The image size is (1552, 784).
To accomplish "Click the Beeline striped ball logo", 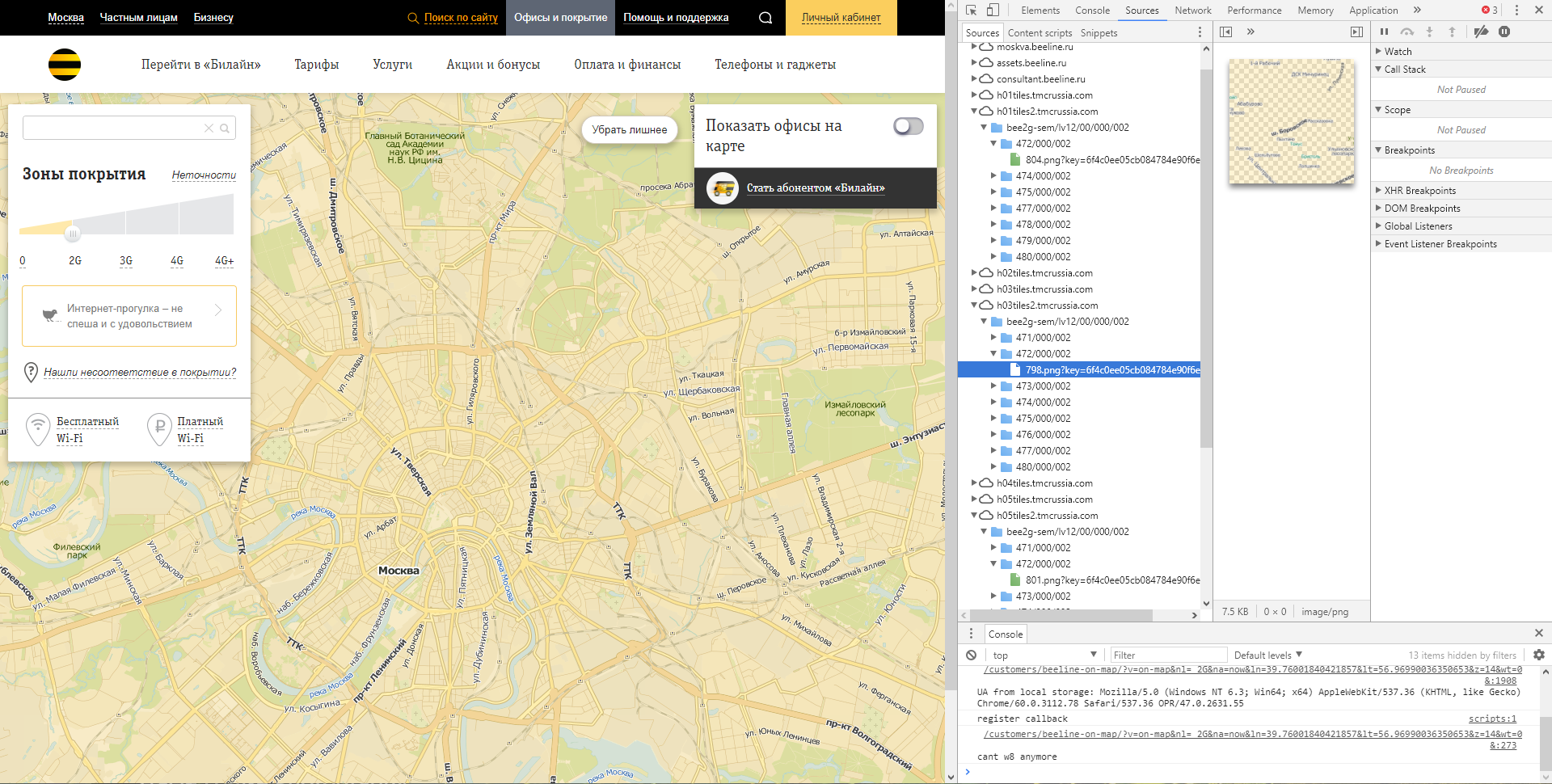I will pos(65,65).
